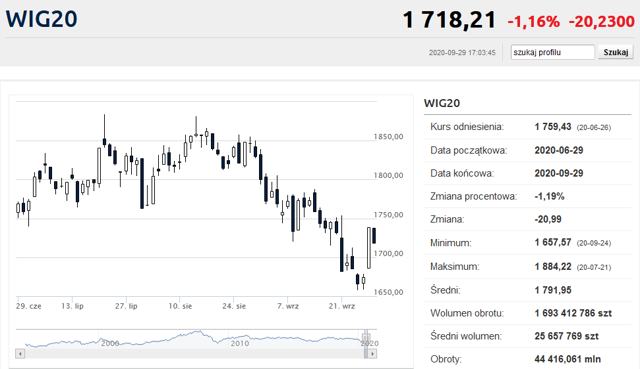
Task: Click the Data początkowa value 2020-06-29
Action: (559, 150)
